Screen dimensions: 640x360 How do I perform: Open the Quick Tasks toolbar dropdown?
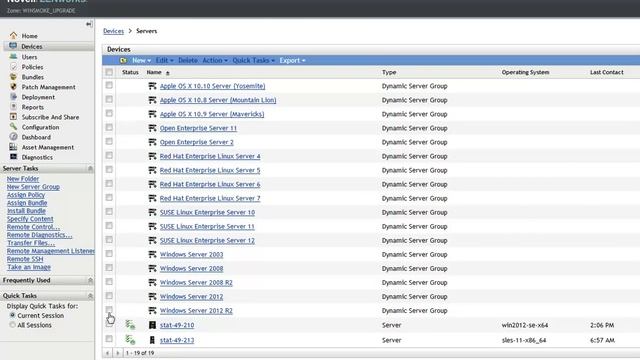click(x=253, y=60)
